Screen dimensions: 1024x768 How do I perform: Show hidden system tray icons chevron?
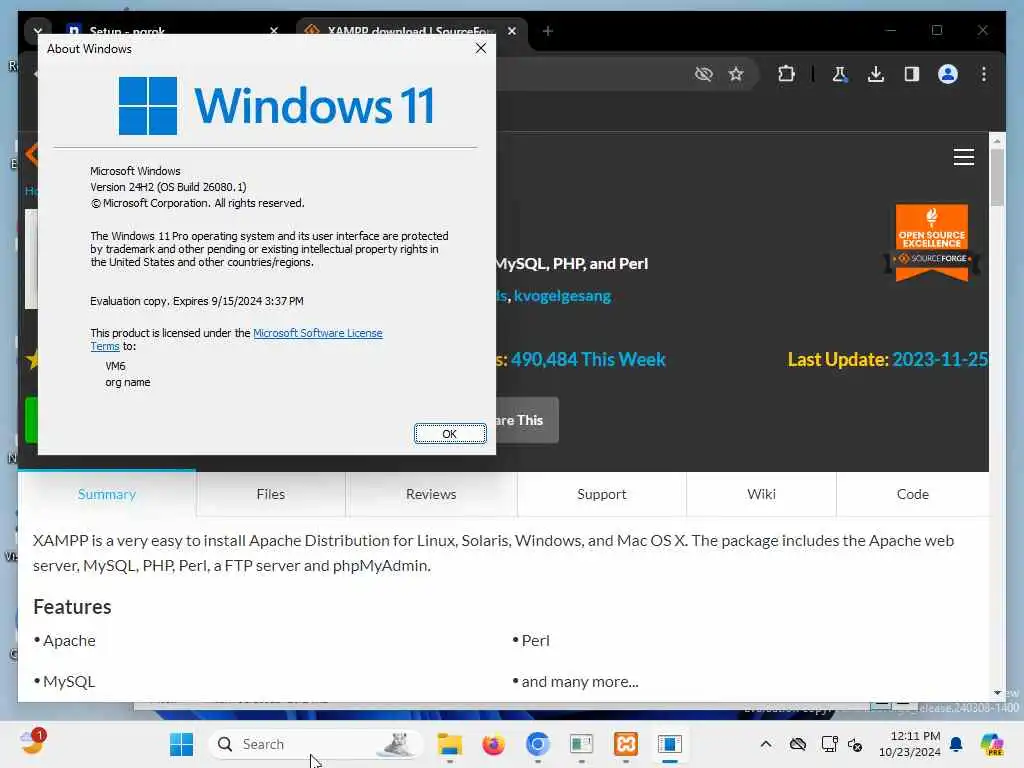click(766, 744)
